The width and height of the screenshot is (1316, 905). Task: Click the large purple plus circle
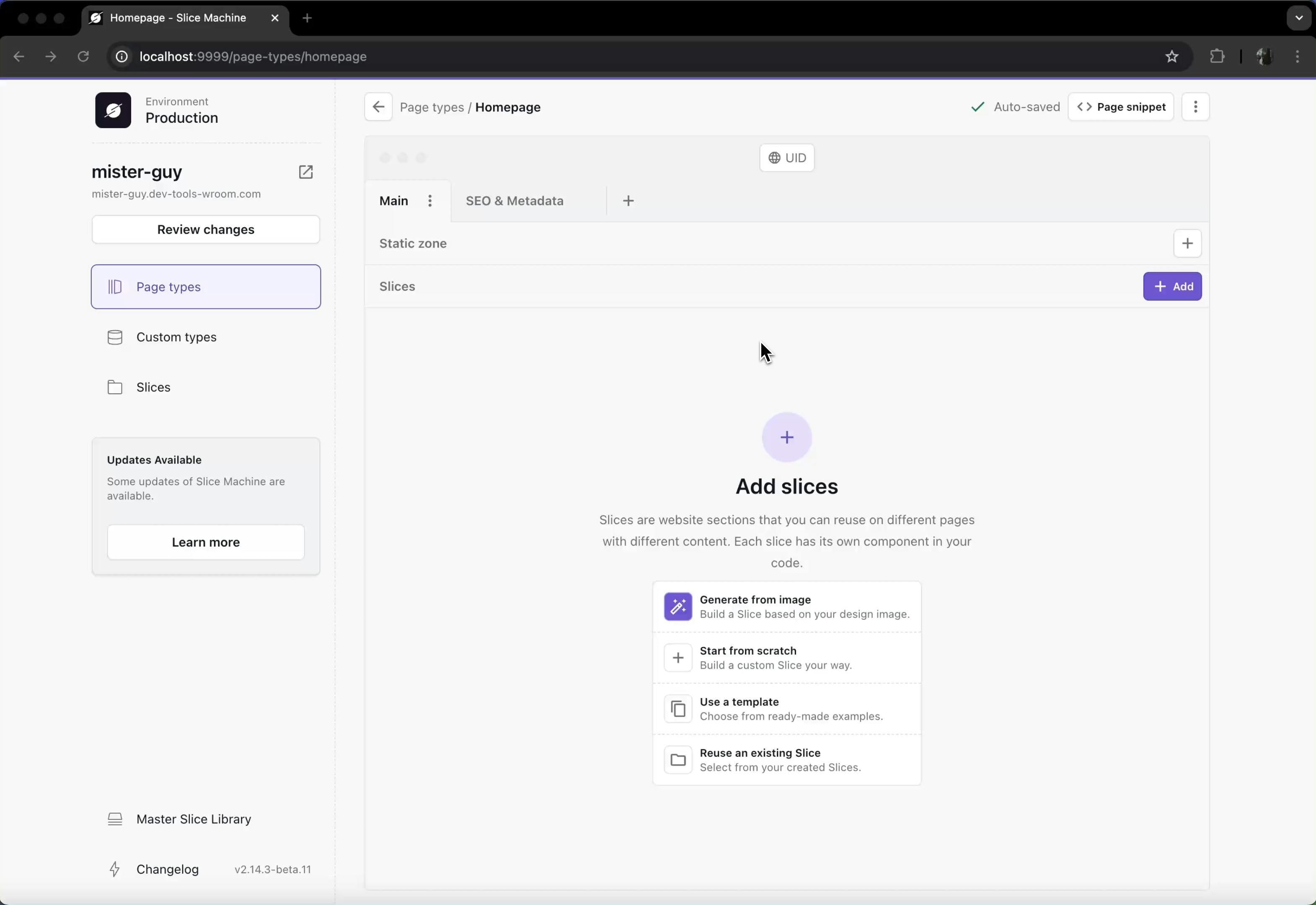[x=786, y=437]
